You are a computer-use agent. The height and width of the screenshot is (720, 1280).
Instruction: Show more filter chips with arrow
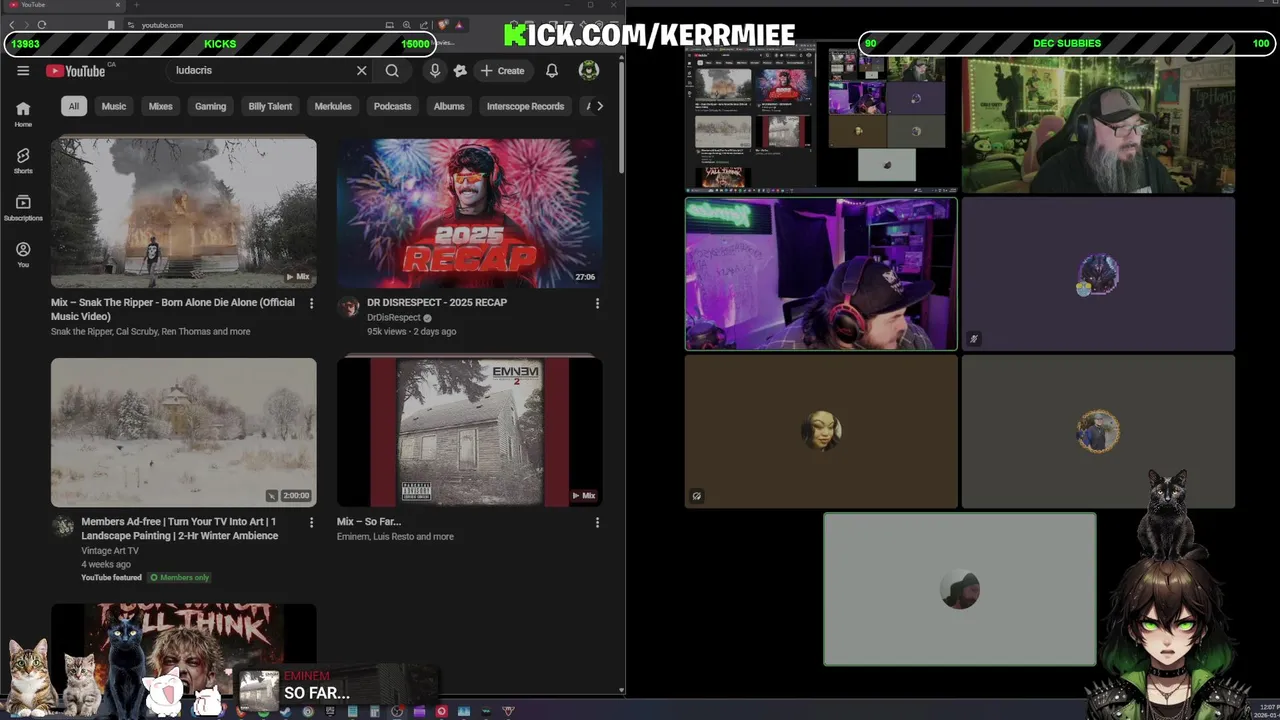[599, 106]
